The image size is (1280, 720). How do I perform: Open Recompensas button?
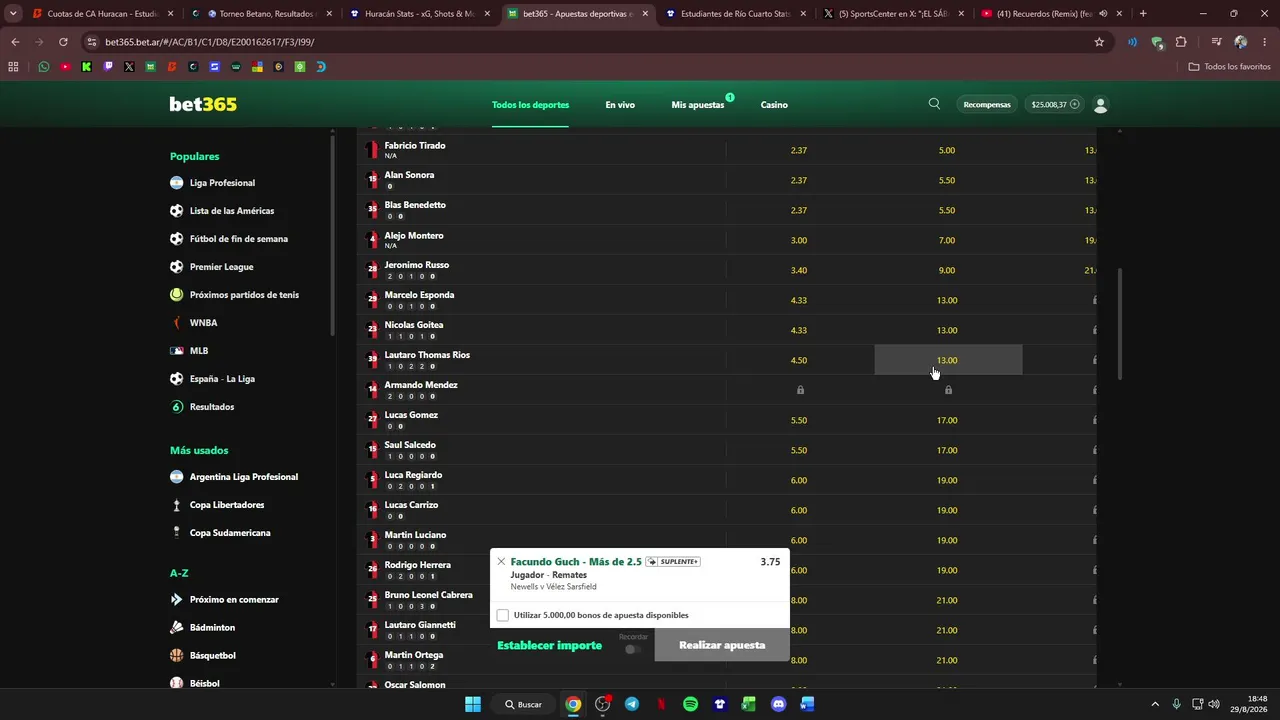(987, 104)
